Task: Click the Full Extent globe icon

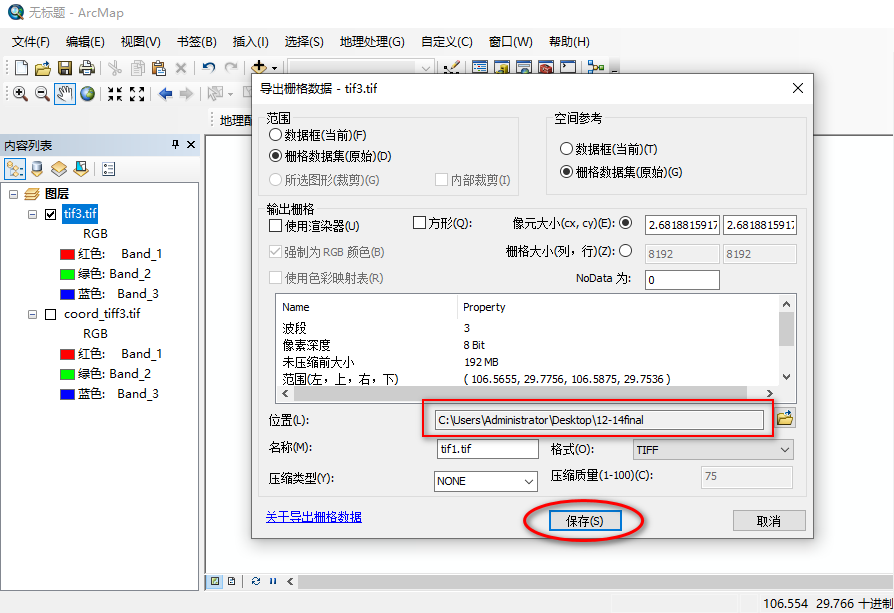Action: [x=88, y=94]
